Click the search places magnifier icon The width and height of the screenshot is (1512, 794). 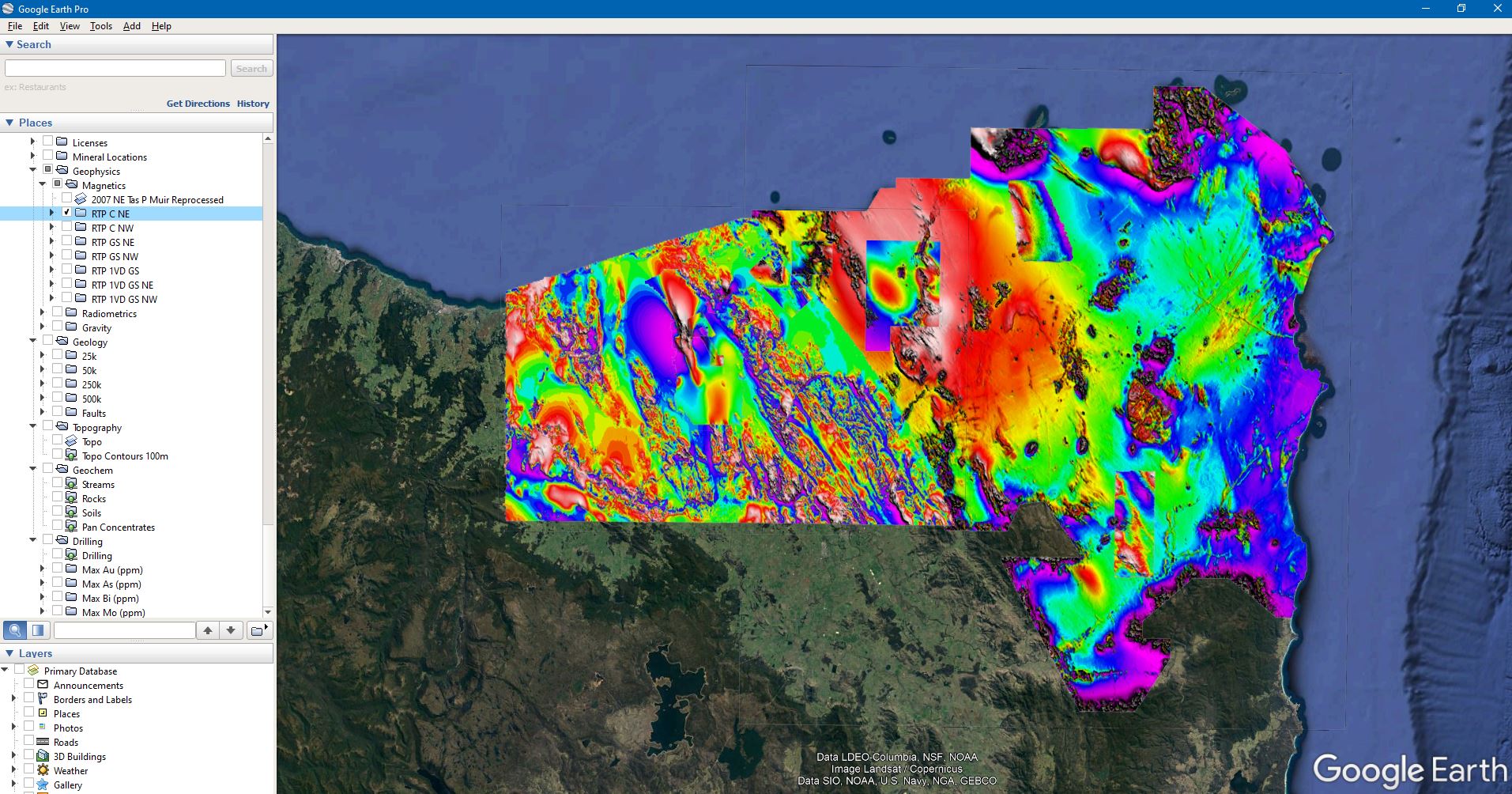[x=15, y=630]
